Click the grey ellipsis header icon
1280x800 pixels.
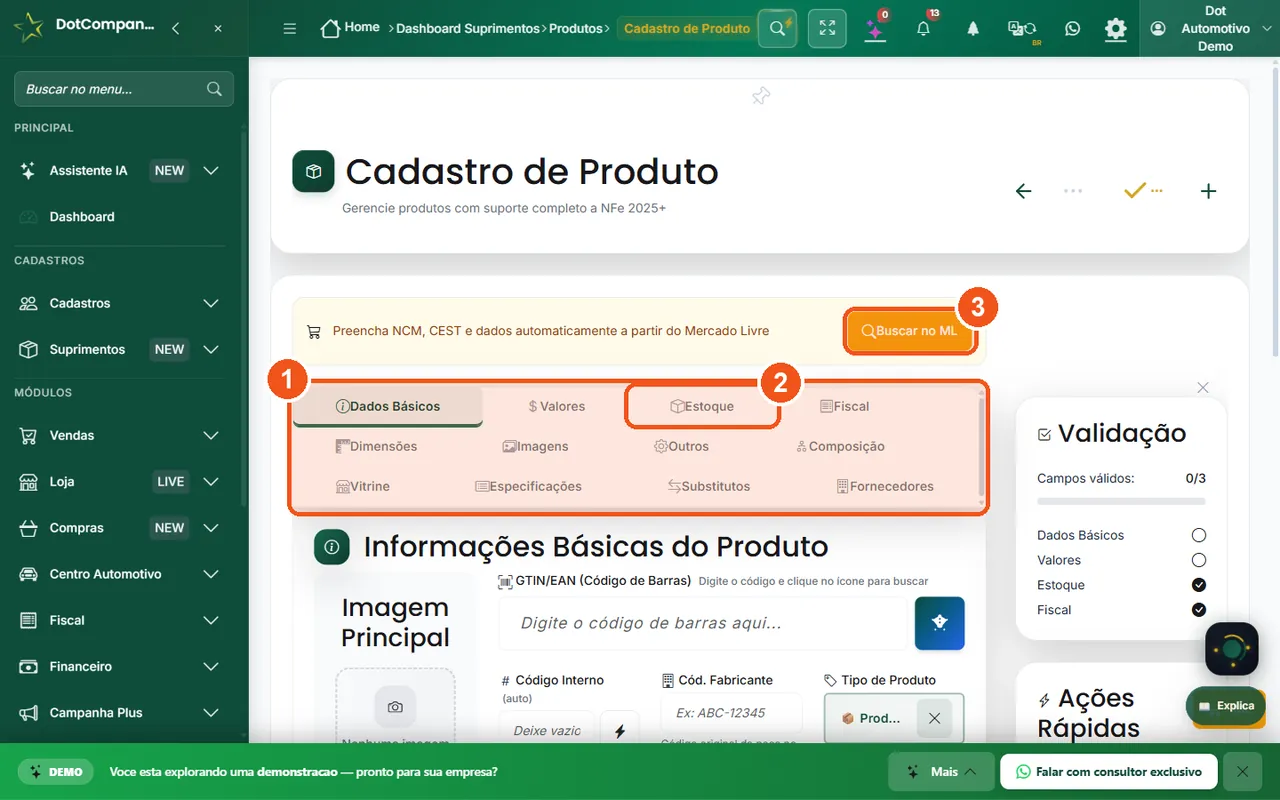[1073, 191]
